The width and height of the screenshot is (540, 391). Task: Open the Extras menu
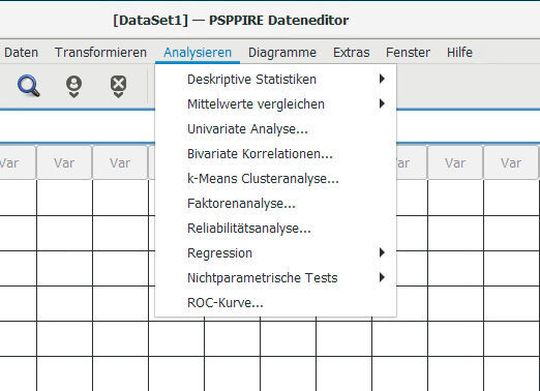(x=351, y=52)
